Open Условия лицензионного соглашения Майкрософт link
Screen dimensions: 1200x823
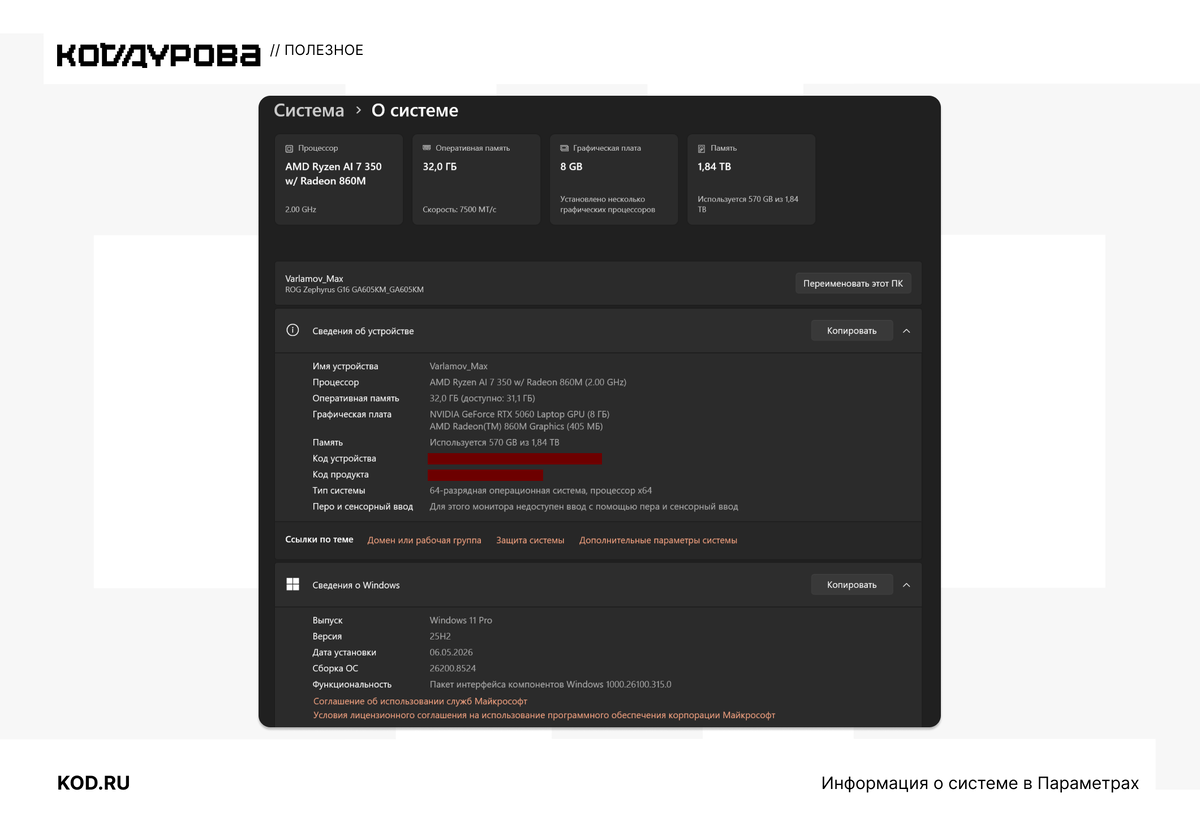tap(544, 715)
